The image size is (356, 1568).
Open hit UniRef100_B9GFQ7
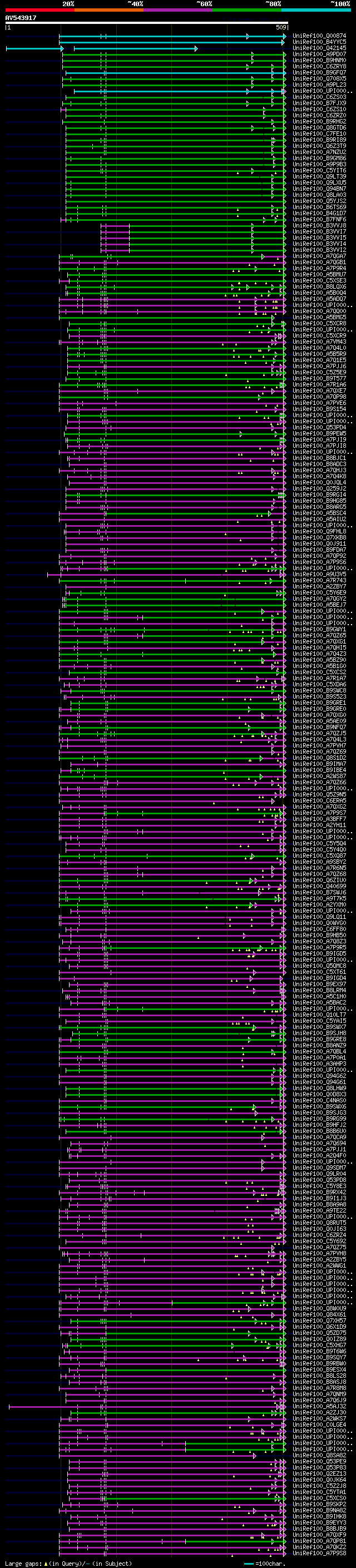(x=319, y=72)
